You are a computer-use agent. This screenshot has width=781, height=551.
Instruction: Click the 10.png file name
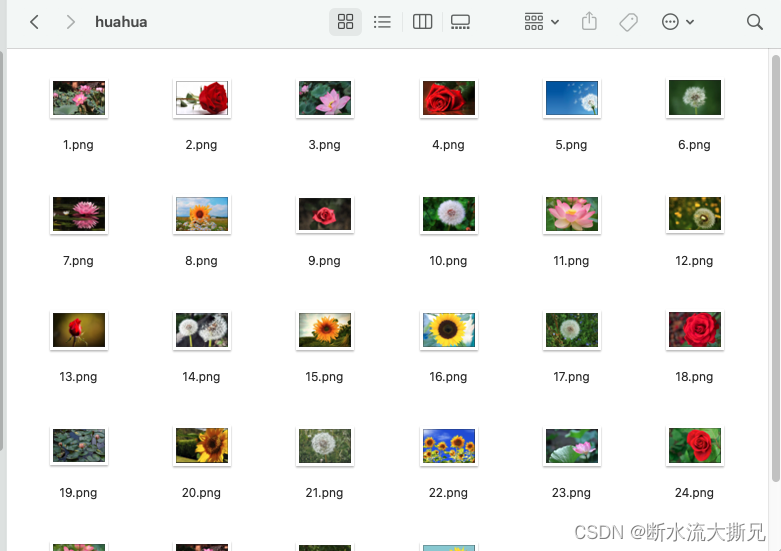click(448, 261)
